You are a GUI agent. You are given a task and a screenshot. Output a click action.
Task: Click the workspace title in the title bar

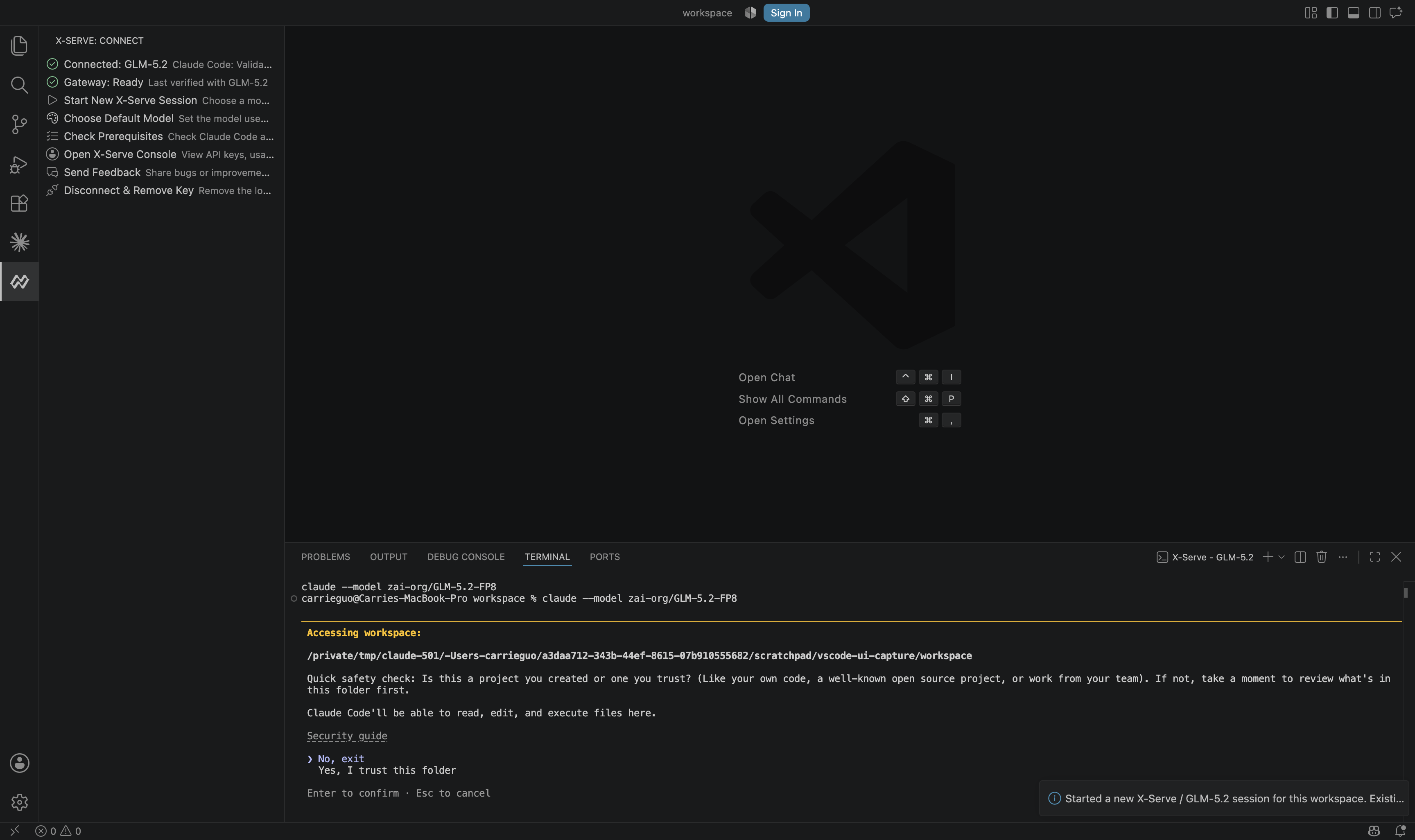pyautogui.click(x=707, y=12)
